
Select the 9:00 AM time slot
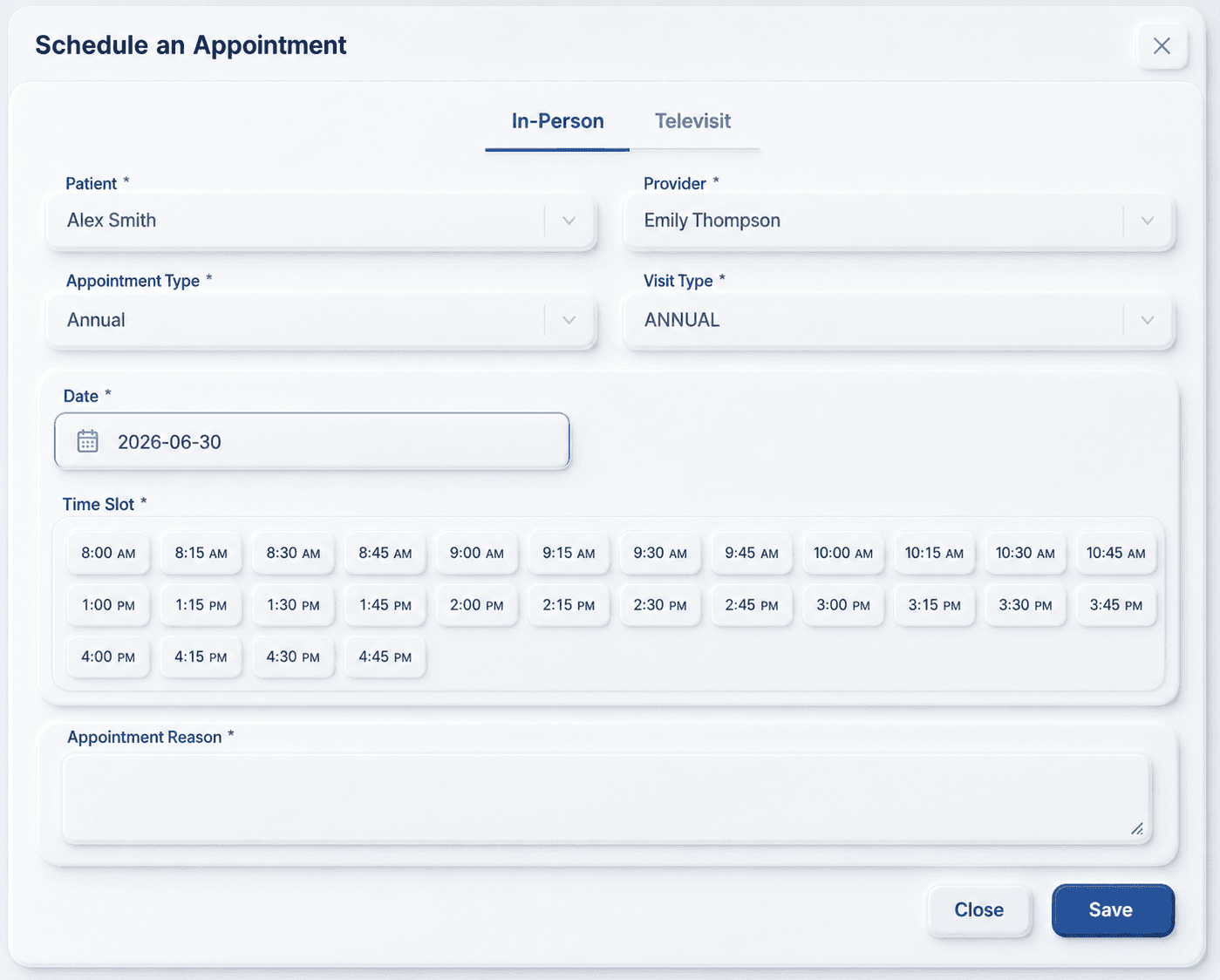477,553
